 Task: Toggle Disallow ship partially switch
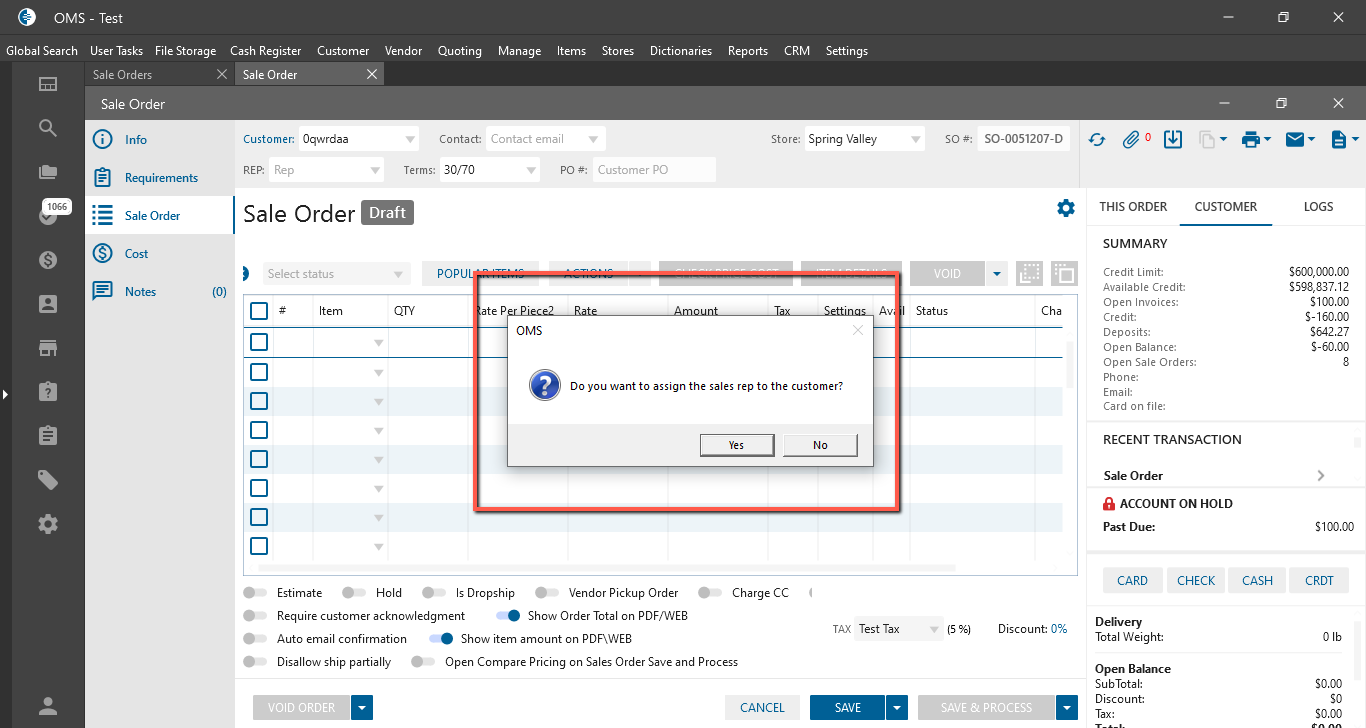(256, 662)
